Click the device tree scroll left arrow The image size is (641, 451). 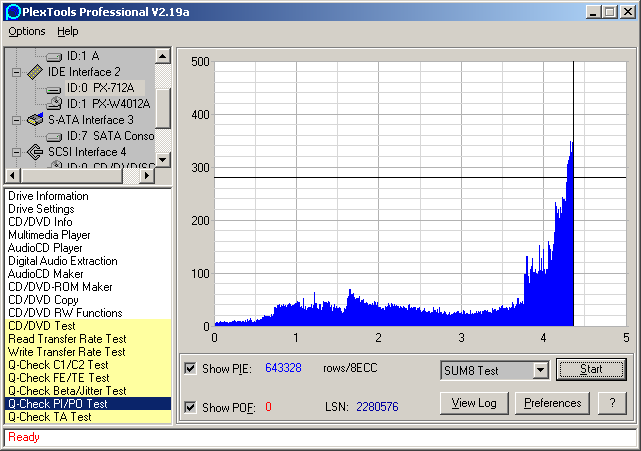click(x=12, y=175)
